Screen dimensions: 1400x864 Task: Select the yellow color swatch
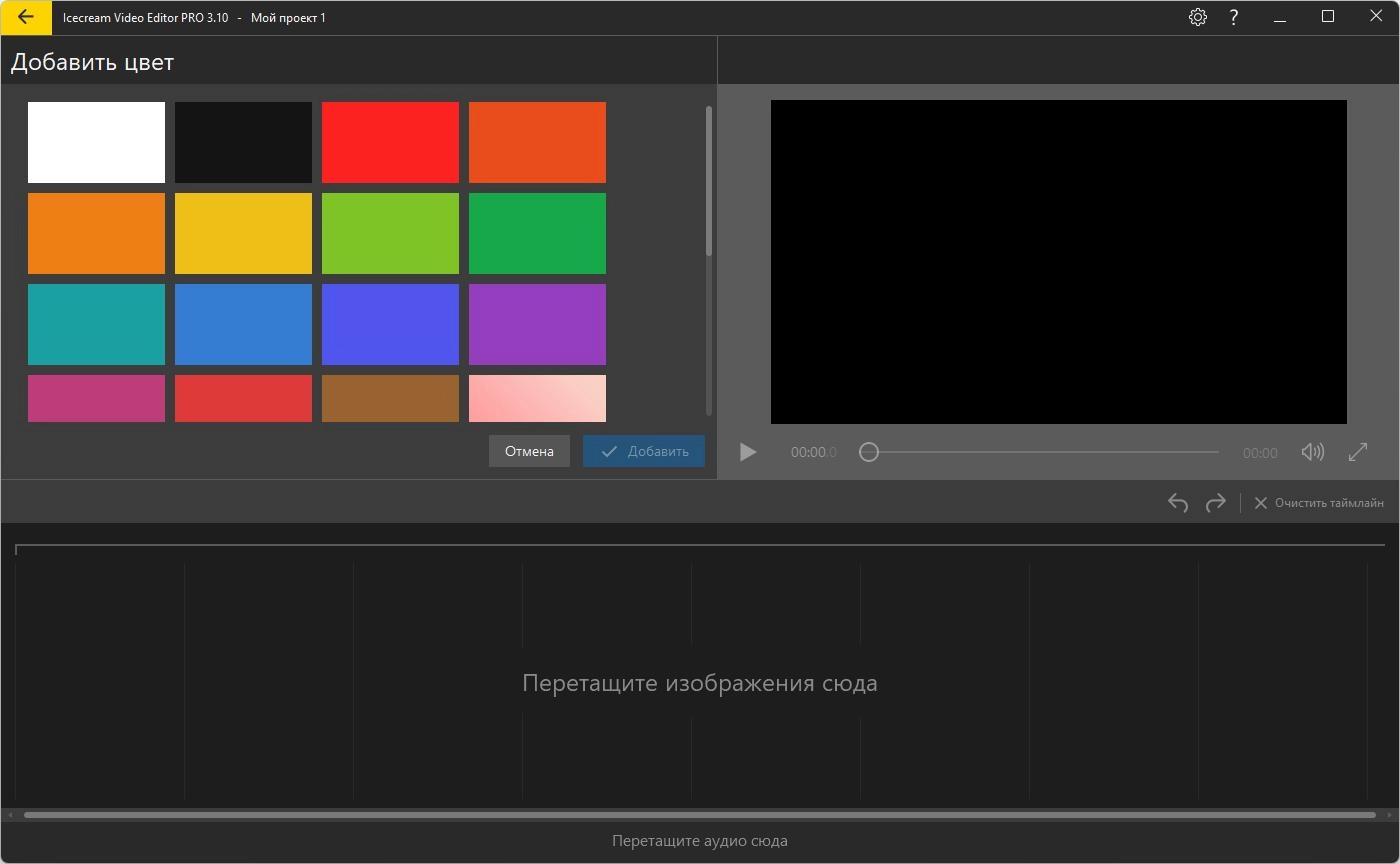(x=243, y=233)
